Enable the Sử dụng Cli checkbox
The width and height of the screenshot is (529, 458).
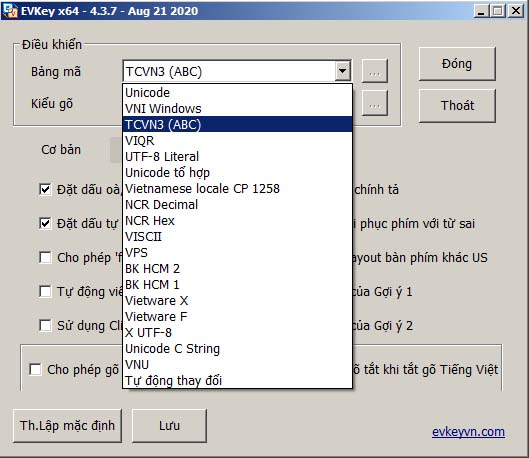pyautogui.click(x=45, y=325)
